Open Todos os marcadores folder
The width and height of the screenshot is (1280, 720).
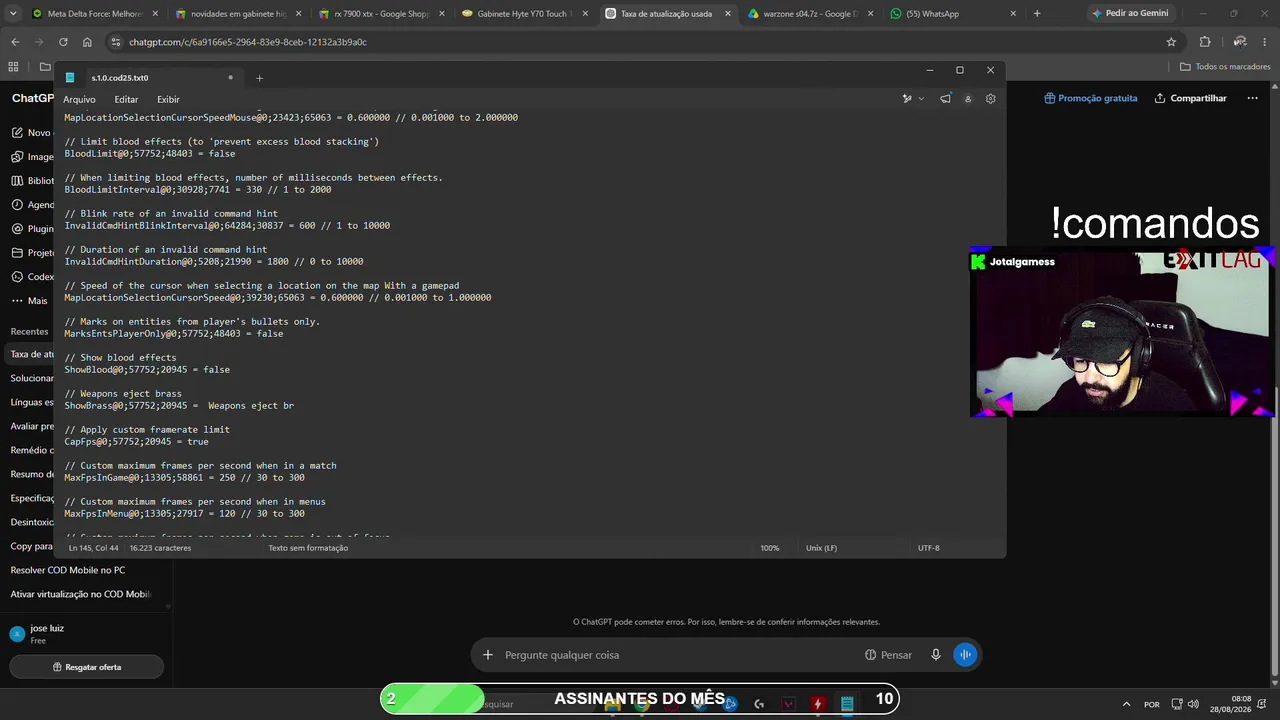[x=1225, y=67]
